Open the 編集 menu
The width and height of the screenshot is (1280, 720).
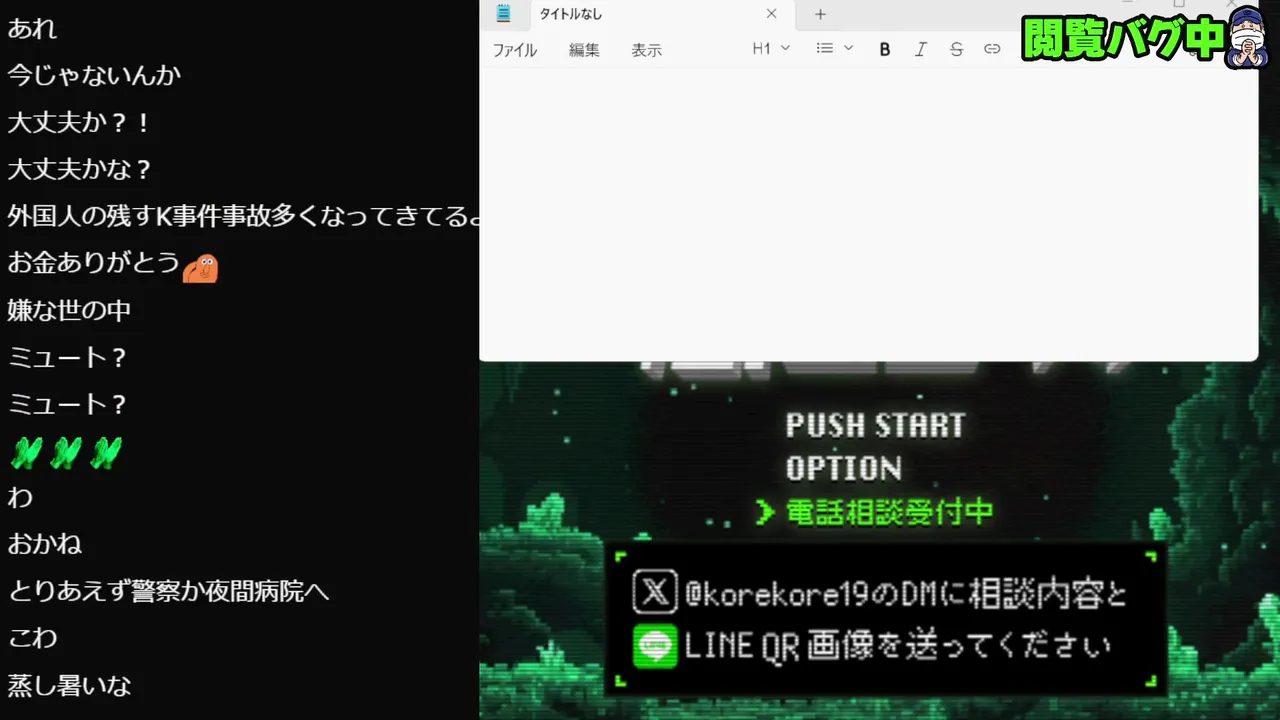pyautogui.click(x=584, y=50)
